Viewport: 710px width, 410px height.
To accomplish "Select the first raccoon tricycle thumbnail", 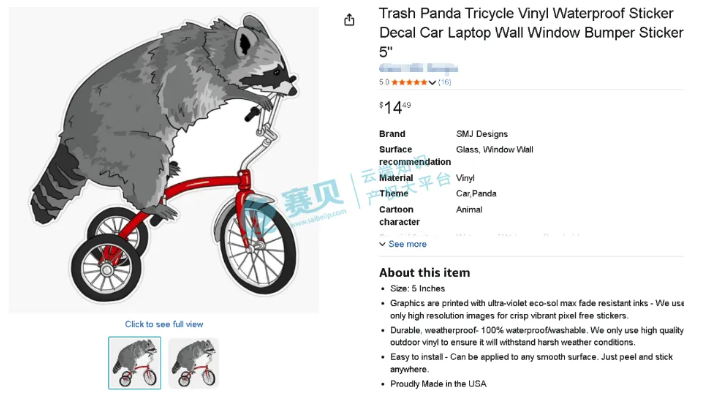I will 134,362.
